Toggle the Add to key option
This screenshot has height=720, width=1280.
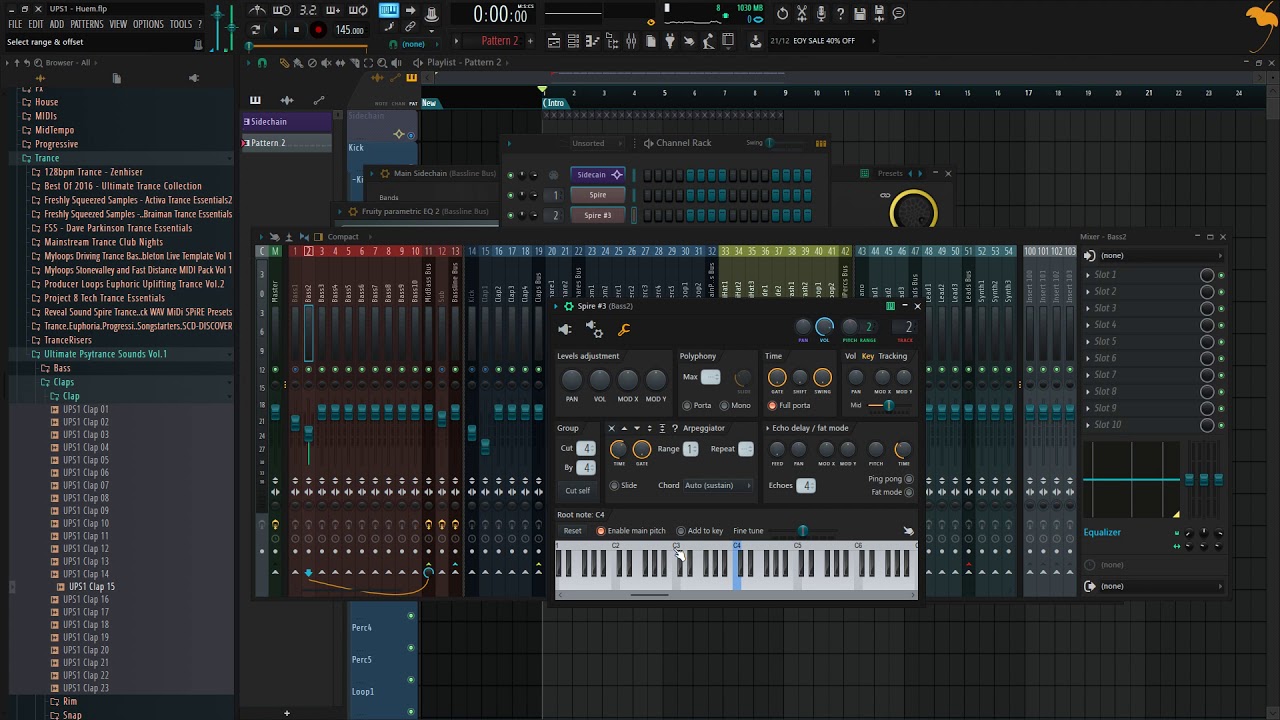[681, 531]
